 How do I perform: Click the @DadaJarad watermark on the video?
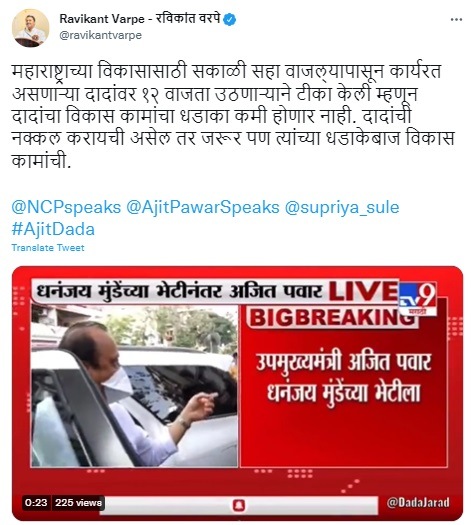418,502
